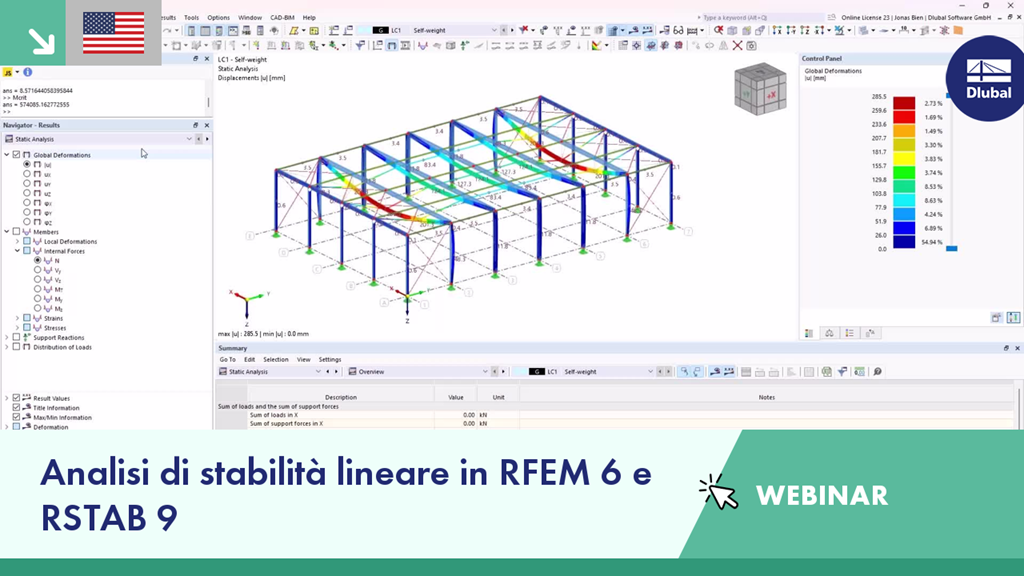Viewport: 1024px width, 576px height.
Task: Click the red X delete icon in toolbar
Action: (x=737, y=46)
